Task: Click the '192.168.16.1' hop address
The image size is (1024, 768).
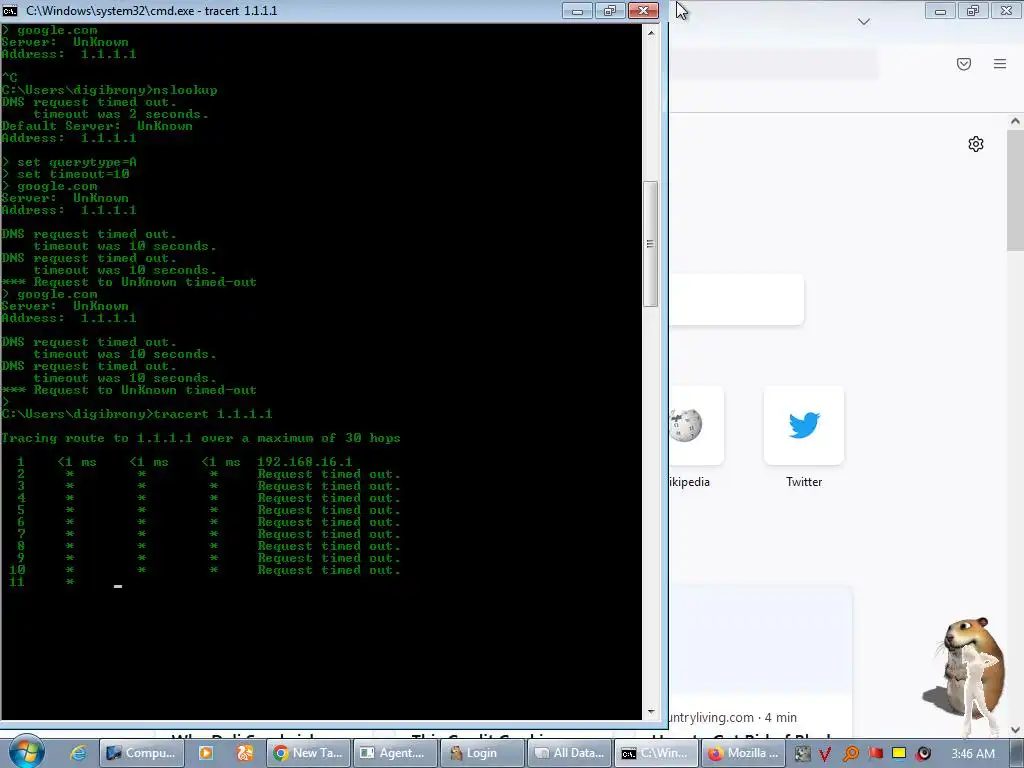Action: click(304, 462)
